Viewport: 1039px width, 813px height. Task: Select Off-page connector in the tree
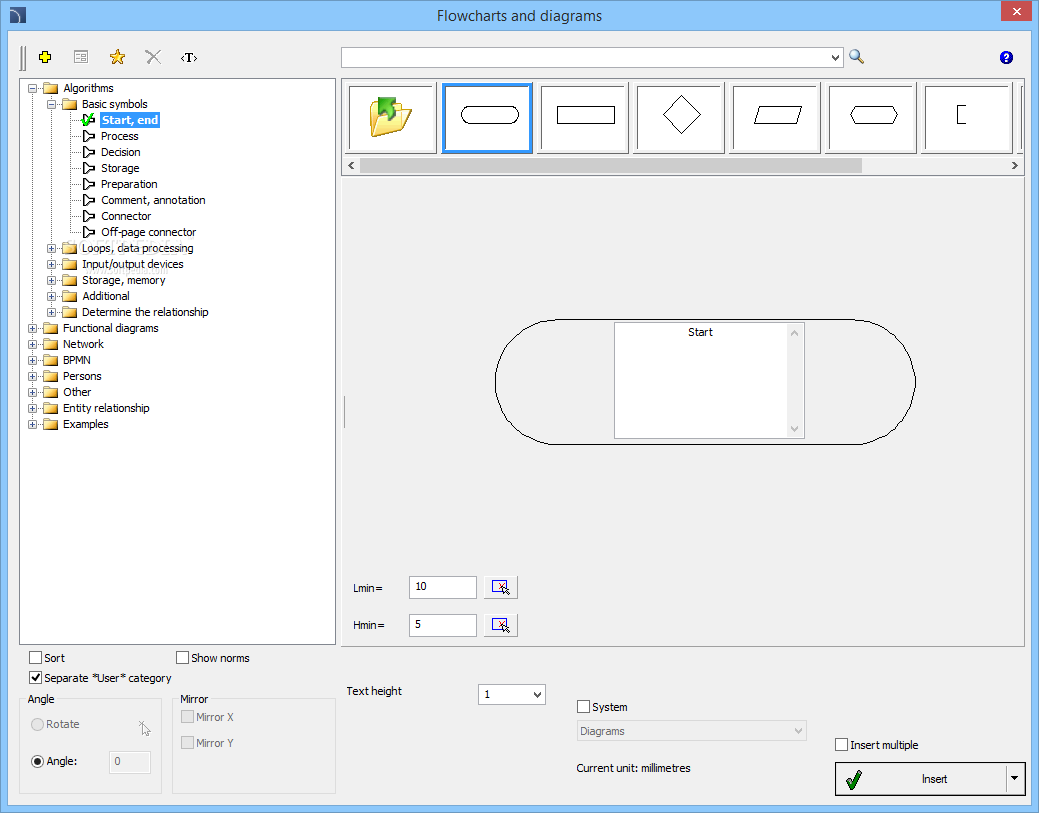[148, 232]
